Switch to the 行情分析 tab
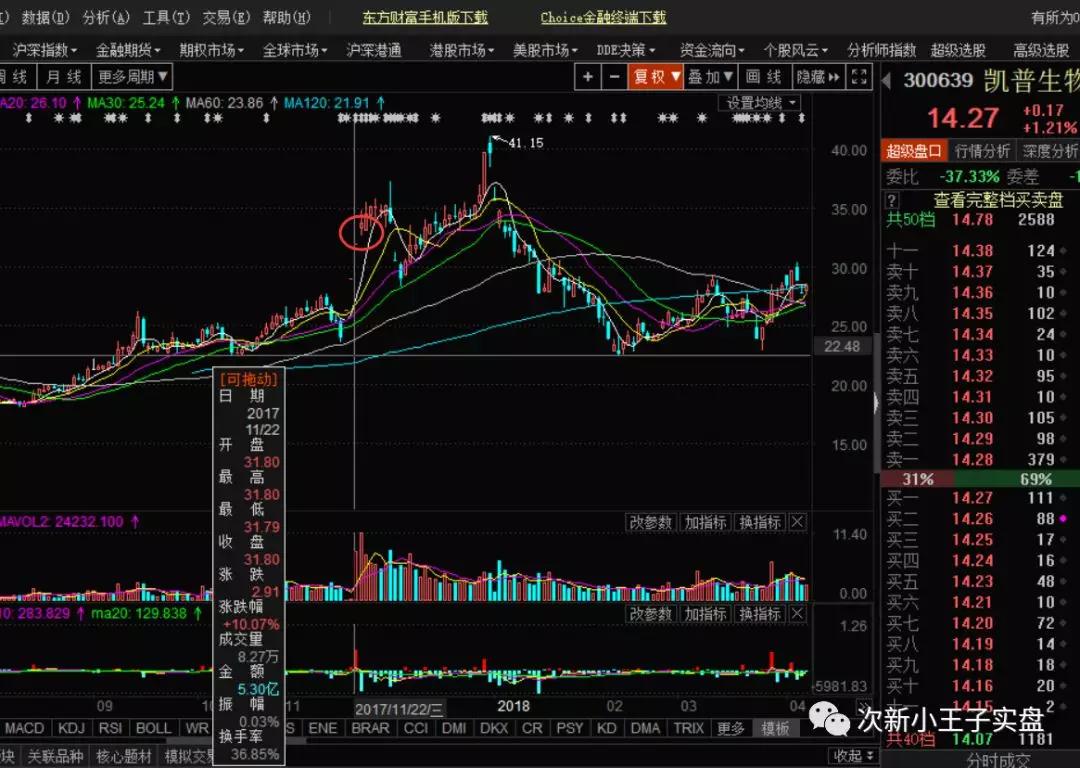Image resolution: width=1080 pixels, height=768 pixels. (982, 151)
